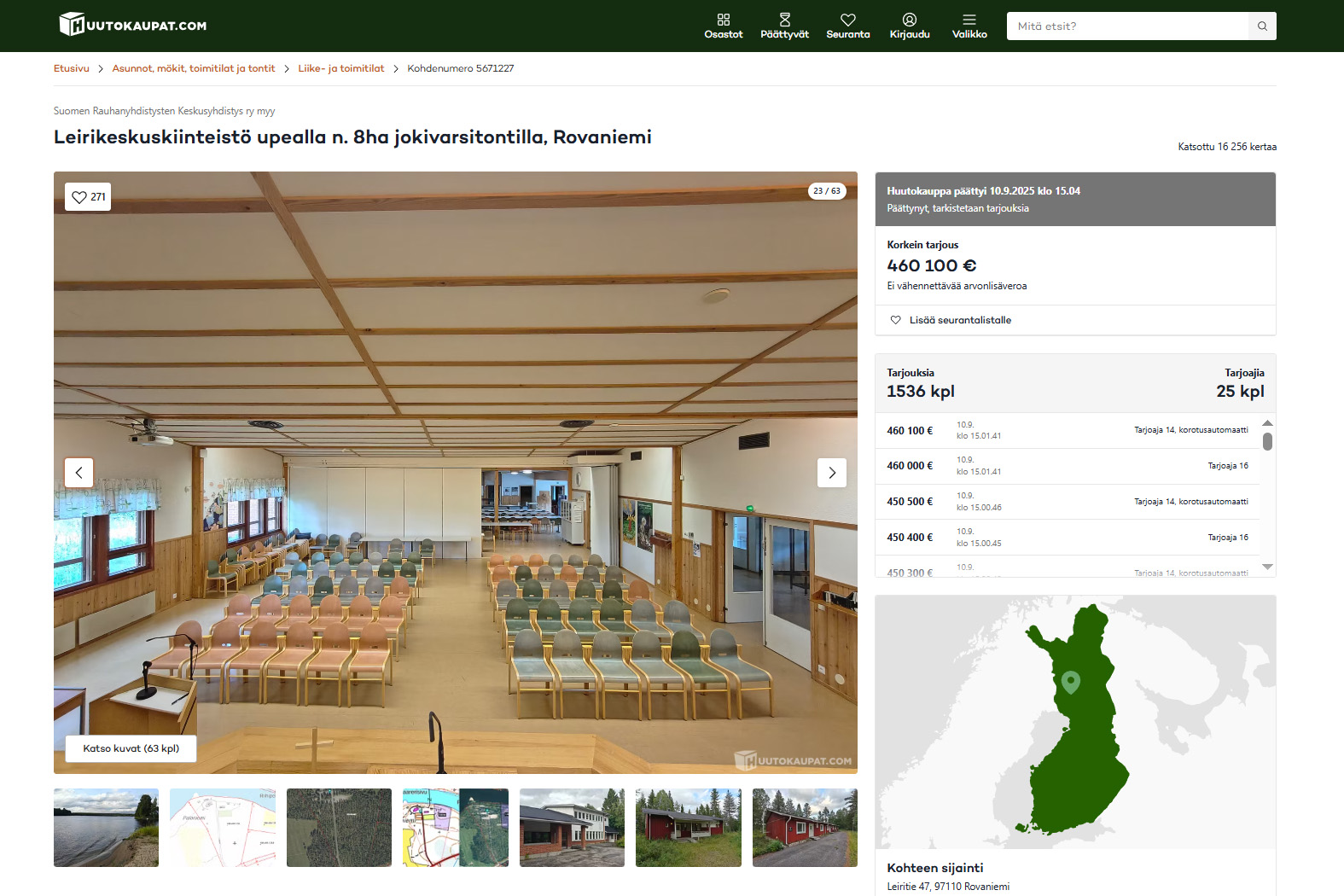Open the Huutokaupat.com home logo

(x=132, y=25)
